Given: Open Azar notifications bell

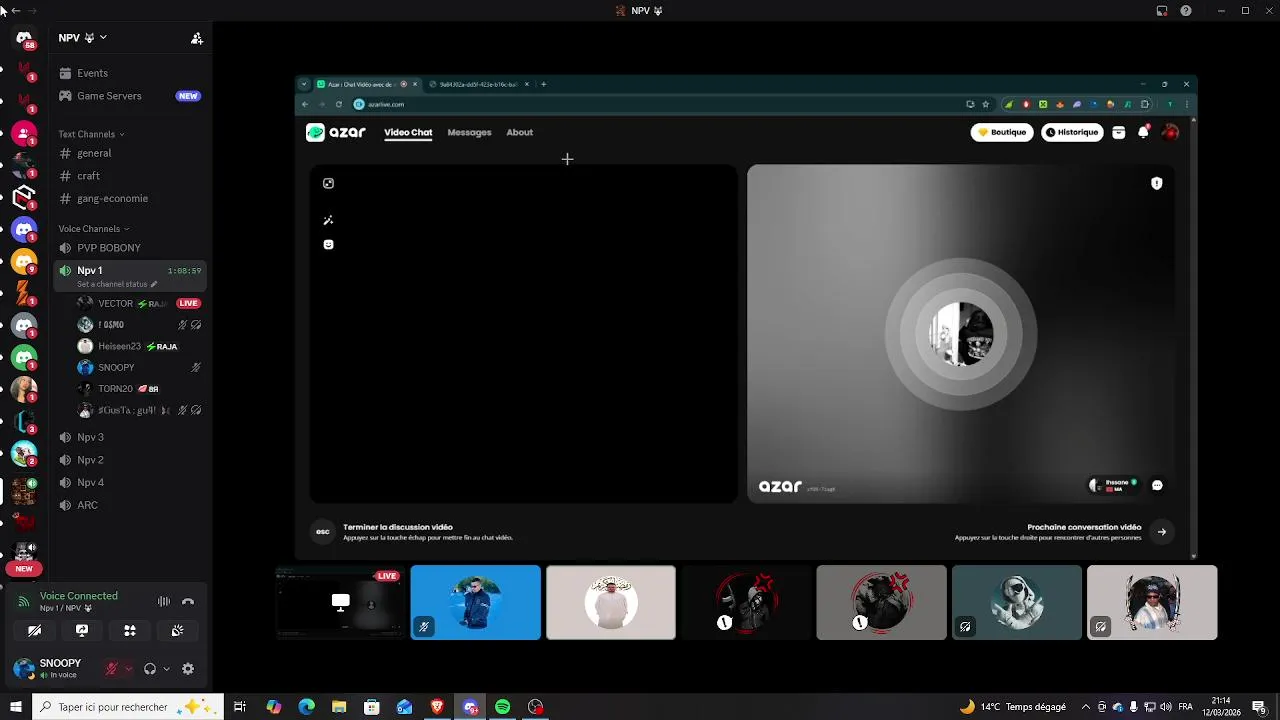Looking at the screenshot, I should coord(1143,132).
